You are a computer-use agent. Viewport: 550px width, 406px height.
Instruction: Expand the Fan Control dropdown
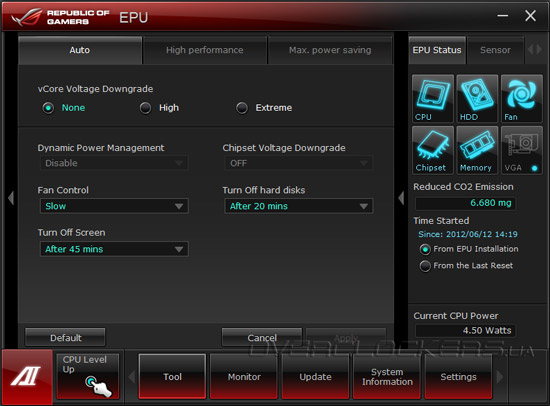(x=114, y=206)
